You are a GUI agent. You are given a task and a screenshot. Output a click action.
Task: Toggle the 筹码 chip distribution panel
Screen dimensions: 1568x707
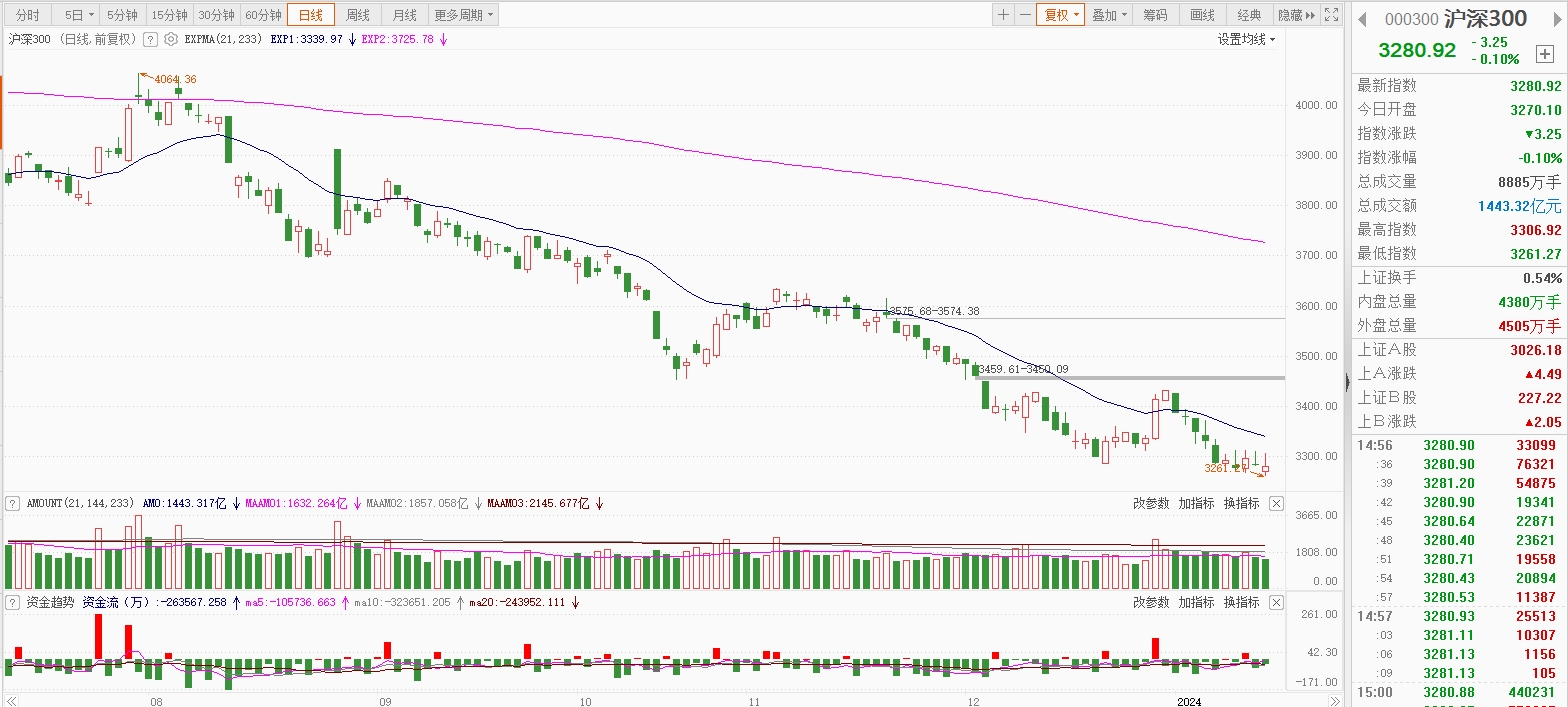pos(1155,15)
